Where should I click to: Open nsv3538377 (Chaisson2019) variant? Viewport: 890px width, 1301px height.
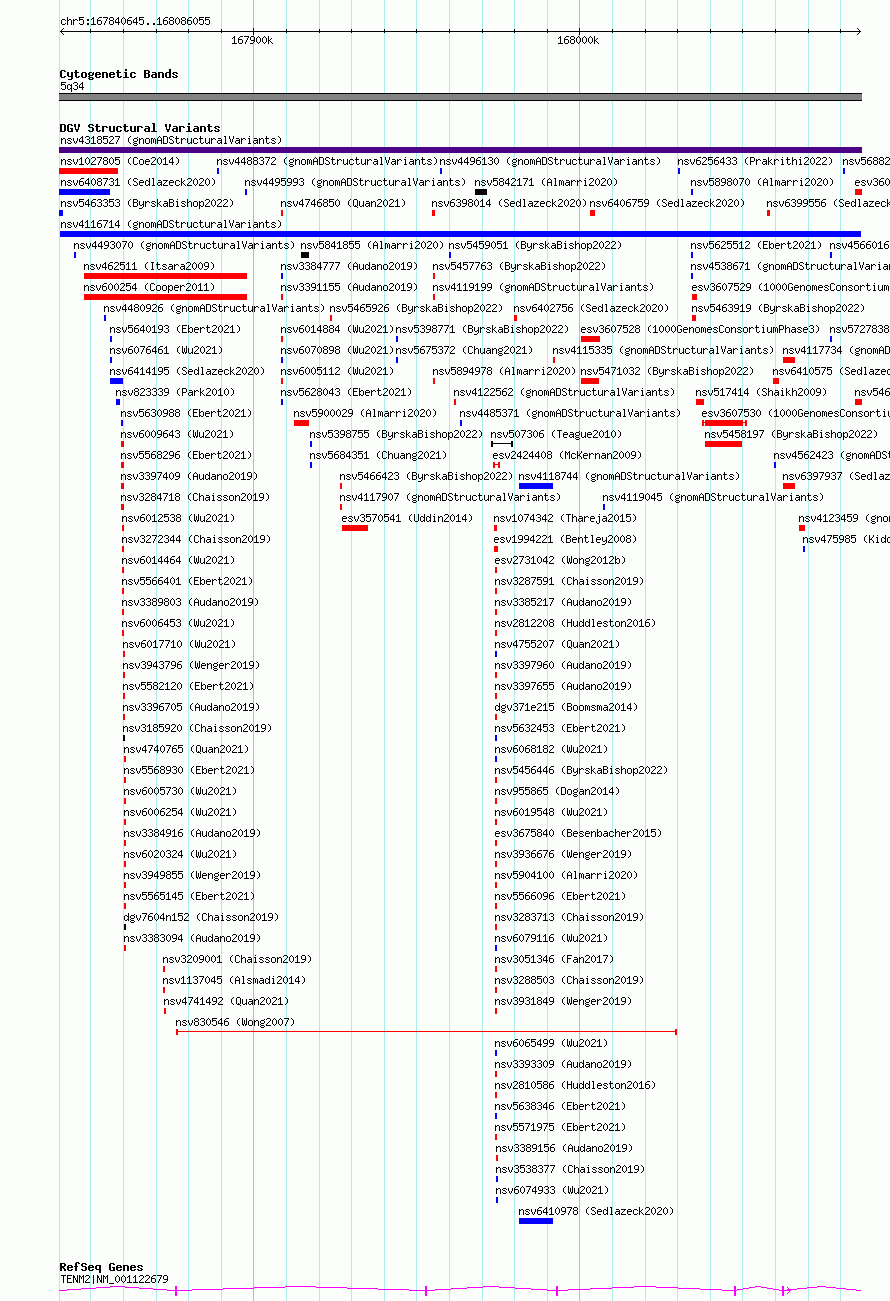[570, 1169]
